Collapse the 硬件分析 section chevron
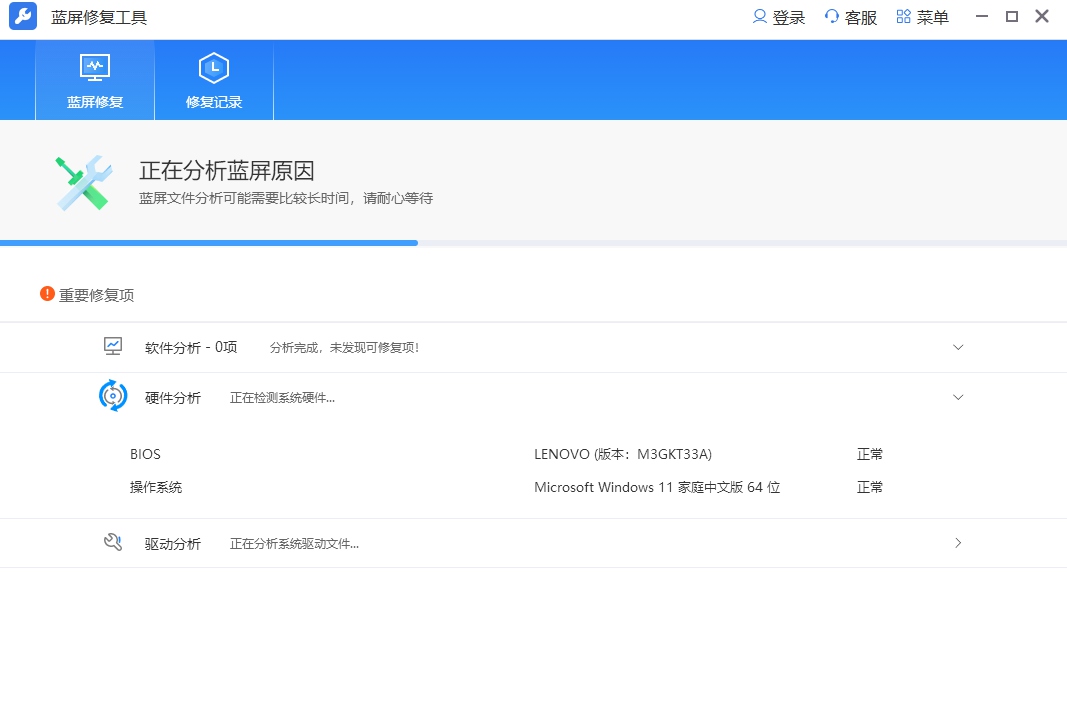The height and width of the screenshot is (706, 1067). pyautogui.click(x=958, y=397)
